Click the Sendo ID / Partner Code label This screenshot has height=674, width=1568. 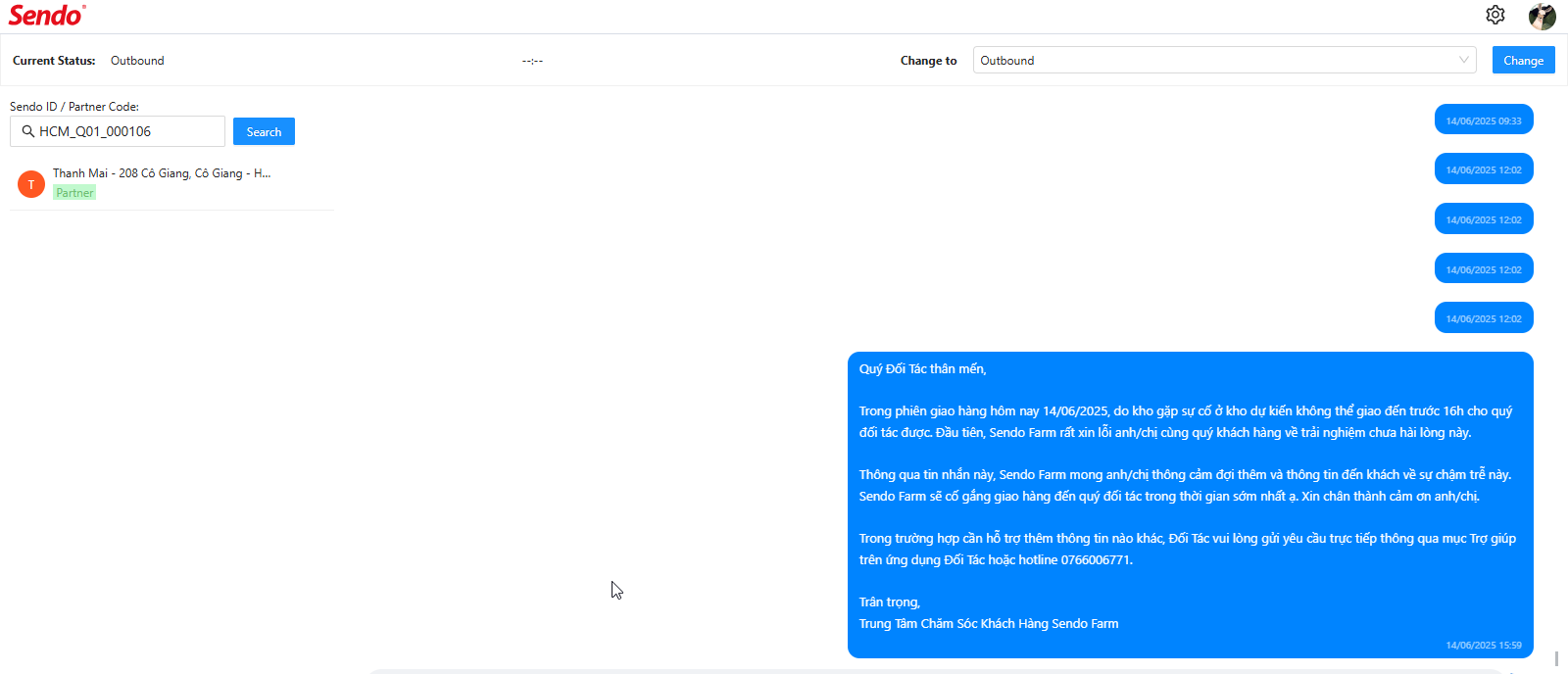(74, 107)
